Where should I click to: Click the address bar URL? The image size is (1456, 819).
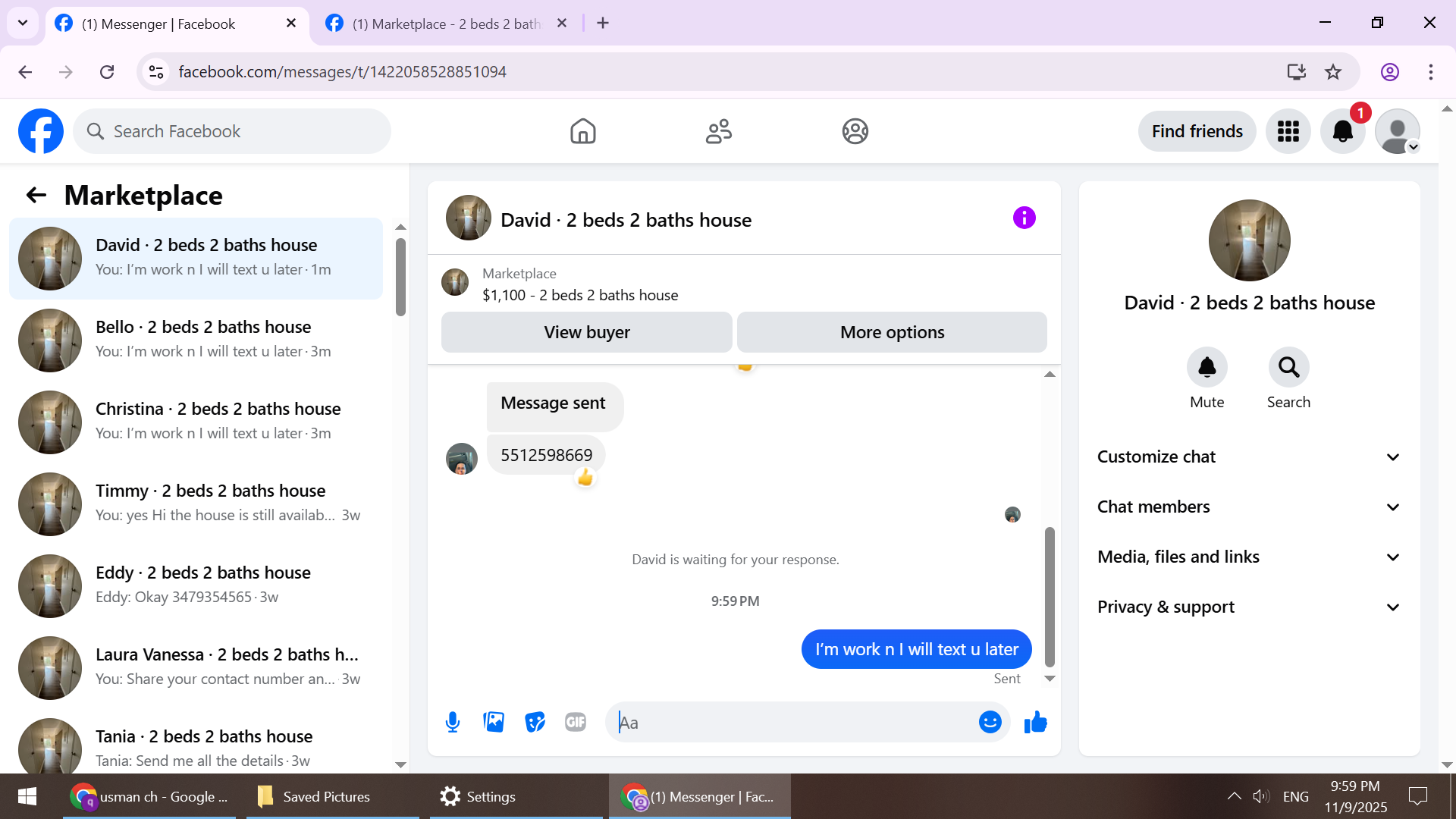click(x=342, y=72)
